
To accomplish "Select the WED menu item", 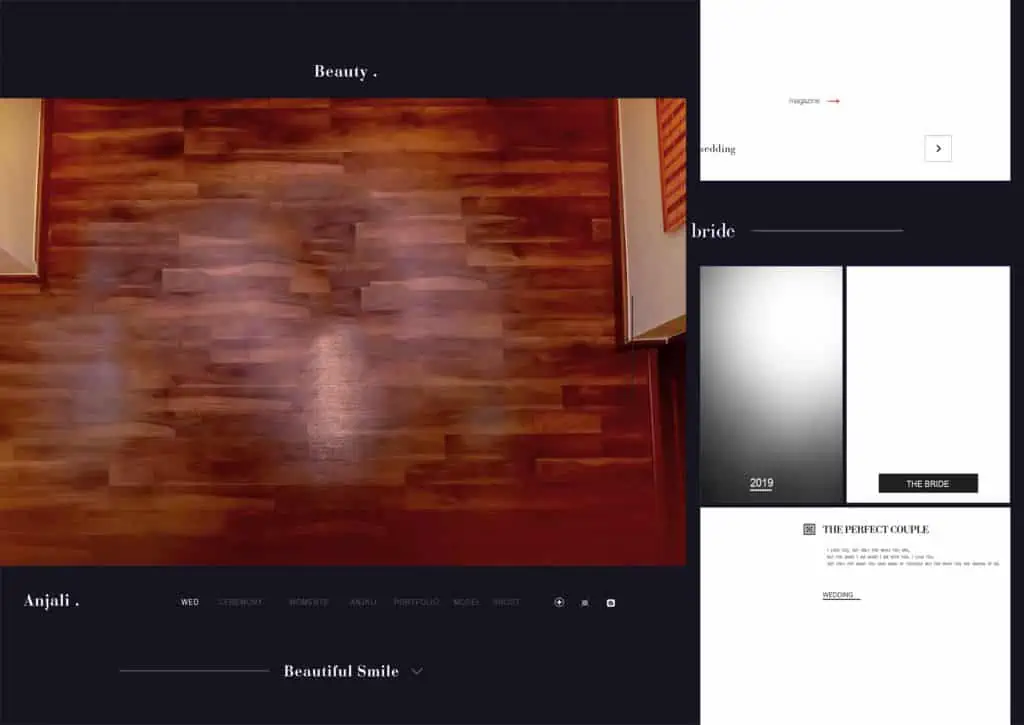I will point(190,602).
